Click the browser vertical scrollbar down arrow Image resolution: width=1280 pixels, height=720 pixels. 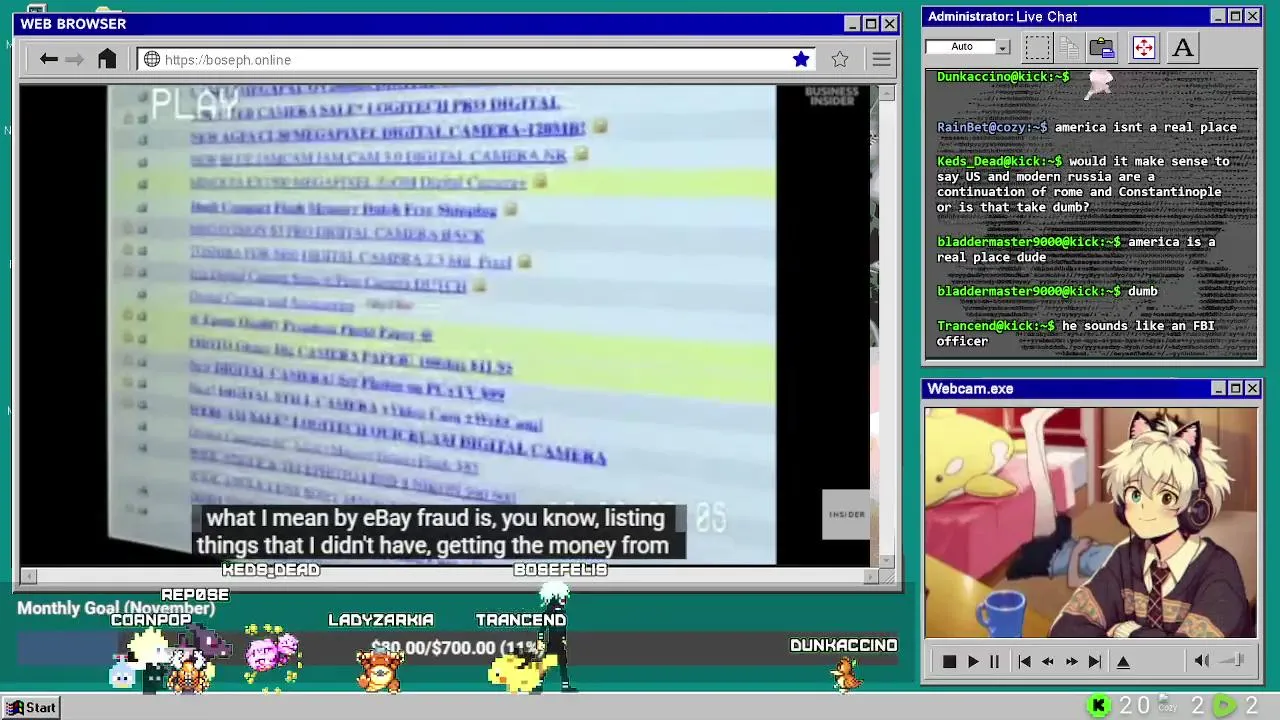[886, 561]
